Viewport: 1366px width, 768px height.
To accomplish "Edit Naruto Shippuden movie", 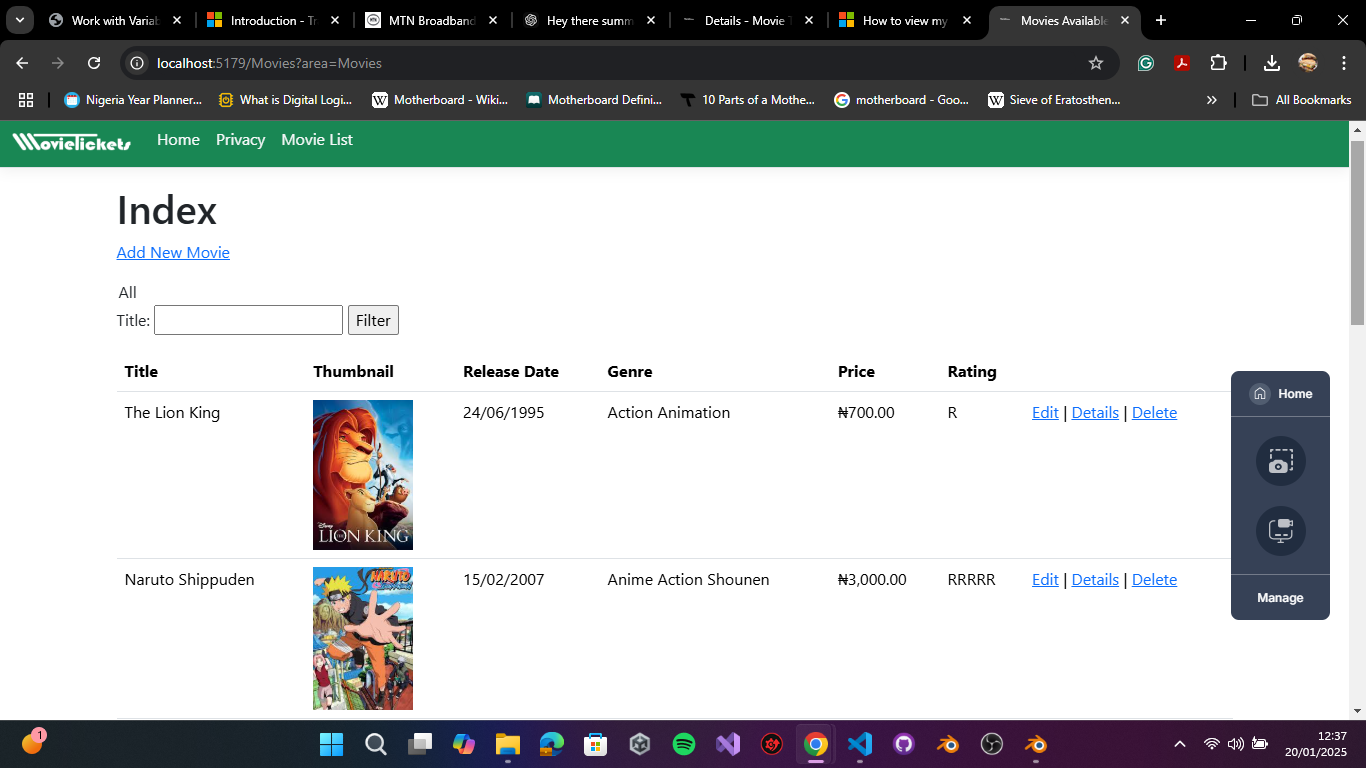I will pyautogui.click(x=1045, y=580).
